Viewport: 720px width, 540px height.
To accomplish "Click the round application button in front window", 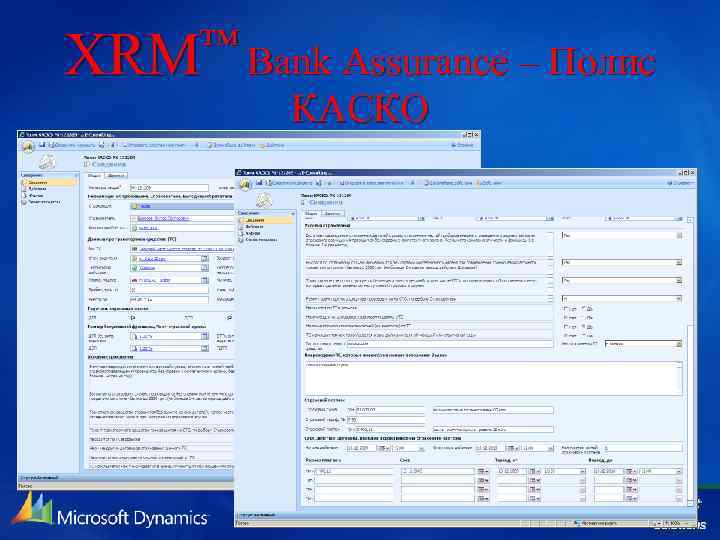I will click(x=246, y=185).
